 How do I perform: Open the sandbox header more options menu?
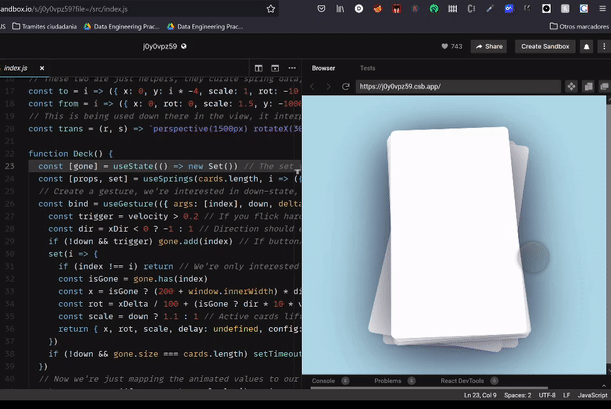point(604,46)
